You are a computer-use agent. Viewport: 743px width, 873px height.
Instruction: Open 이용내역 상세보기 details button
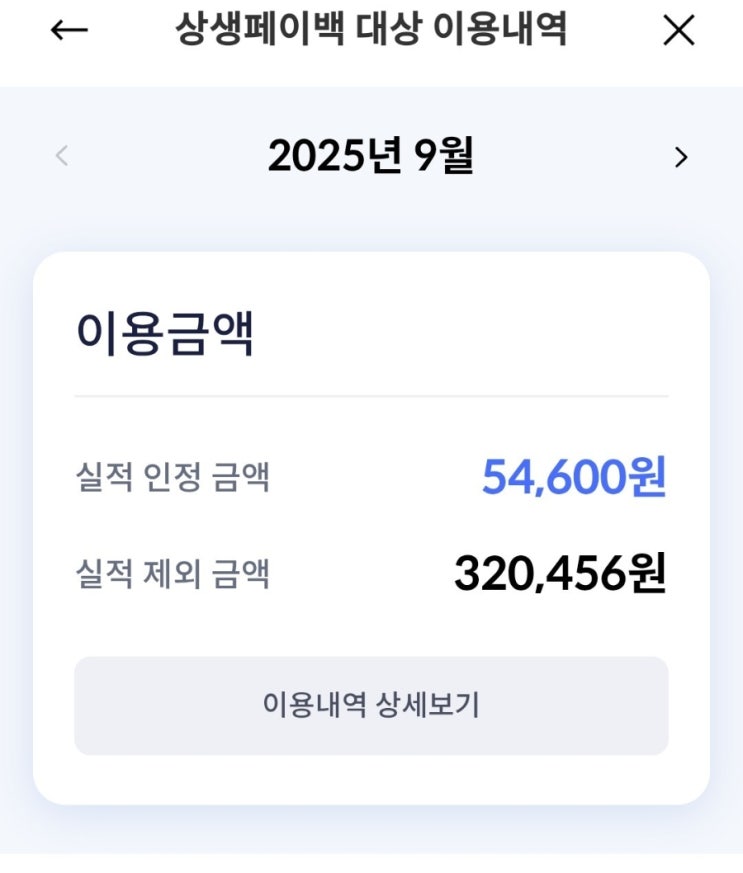pos(371,705)
